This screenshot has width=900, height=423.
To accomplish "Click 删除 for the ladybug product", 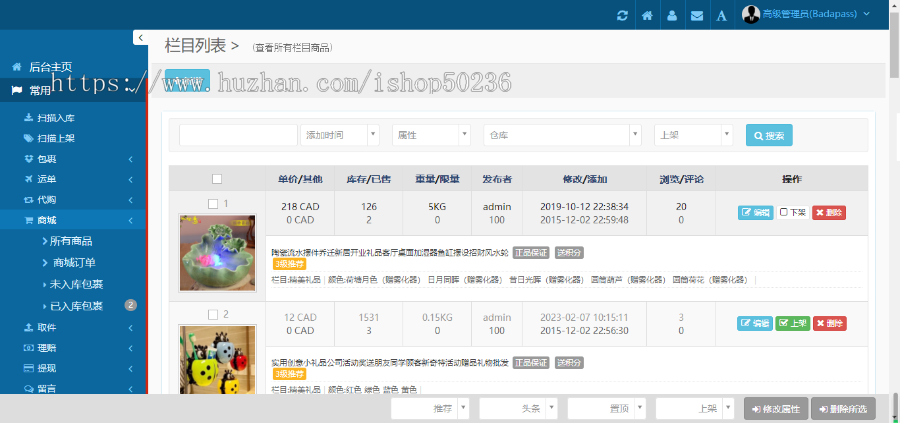I will [x=829, y=323].
